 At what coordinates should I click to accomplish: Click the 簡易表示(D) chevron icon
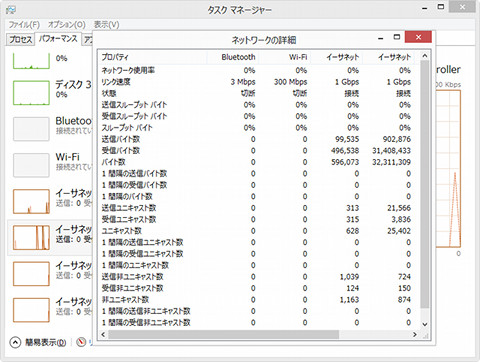pyautogui.click(x=15, y=342)
